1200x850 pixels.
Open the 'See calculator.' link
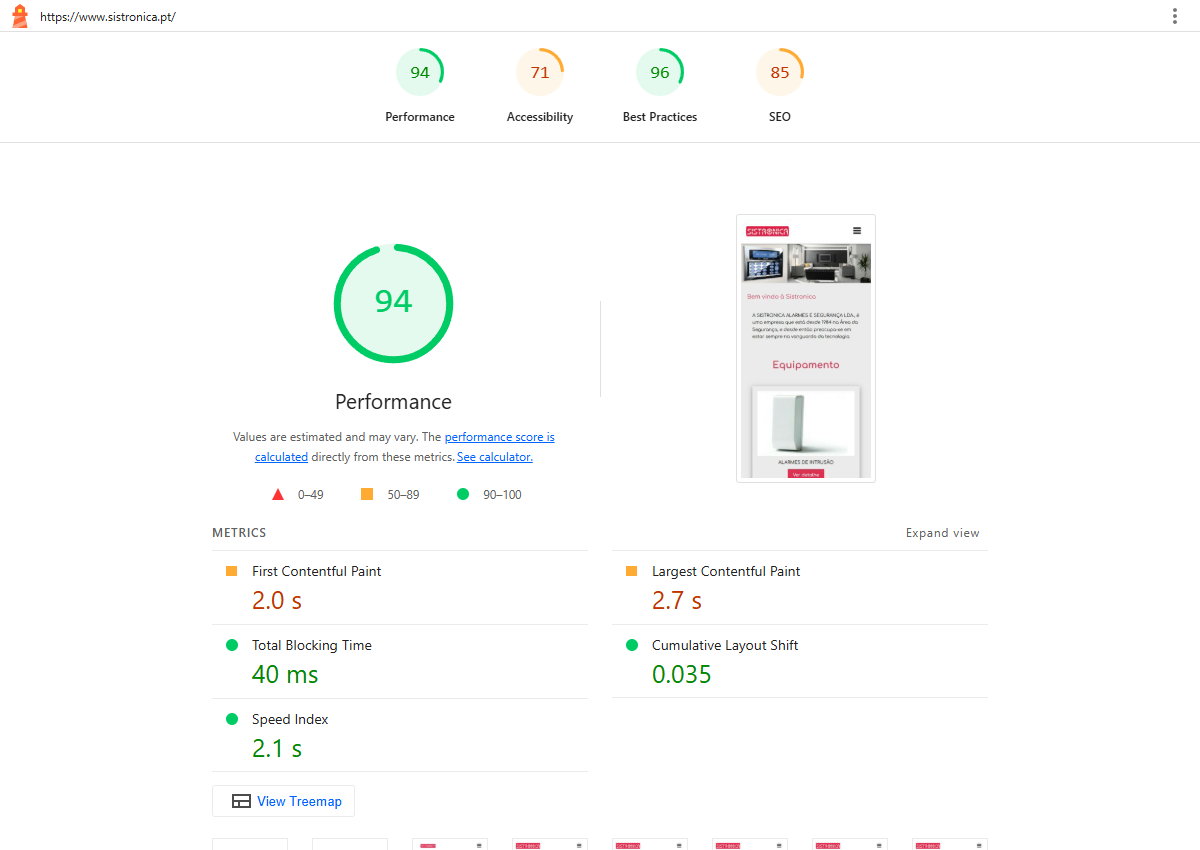[495, 457]
